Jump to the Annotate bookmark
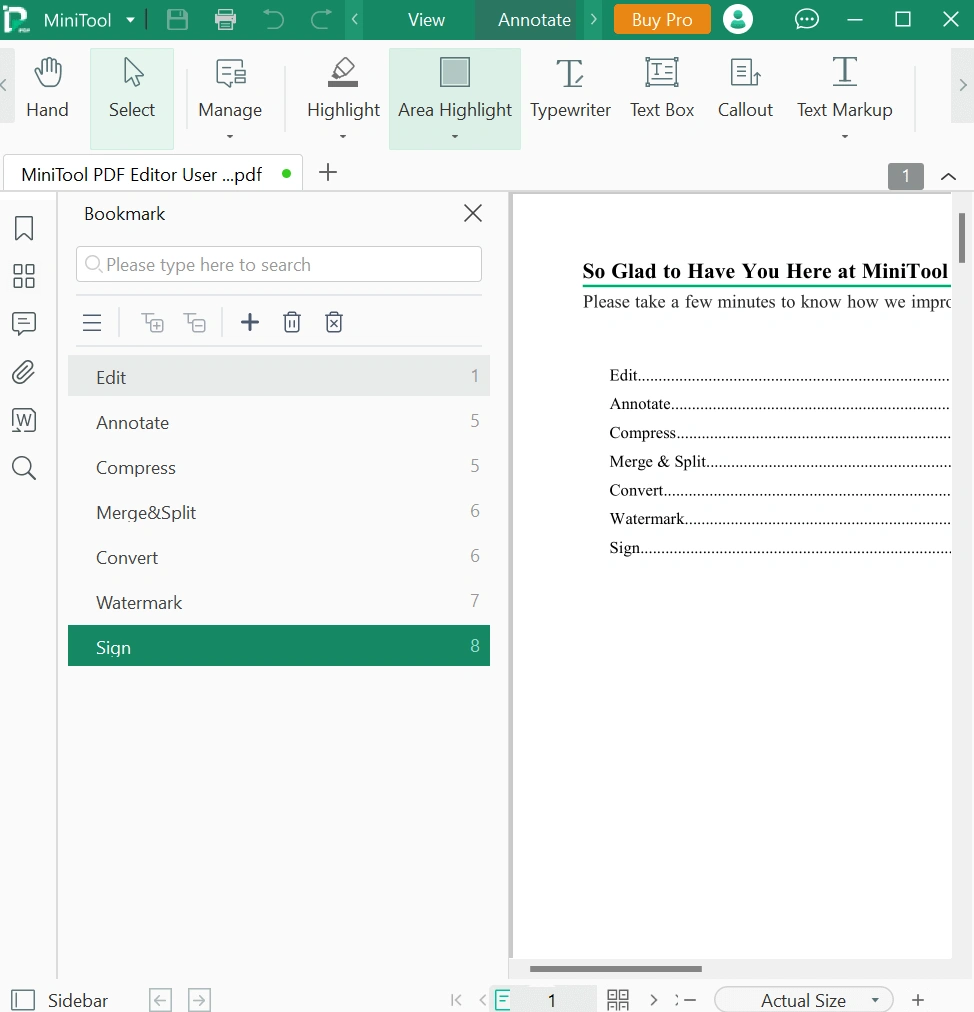974x1012 pixels. pyautogui.click(x=279, y=421)
